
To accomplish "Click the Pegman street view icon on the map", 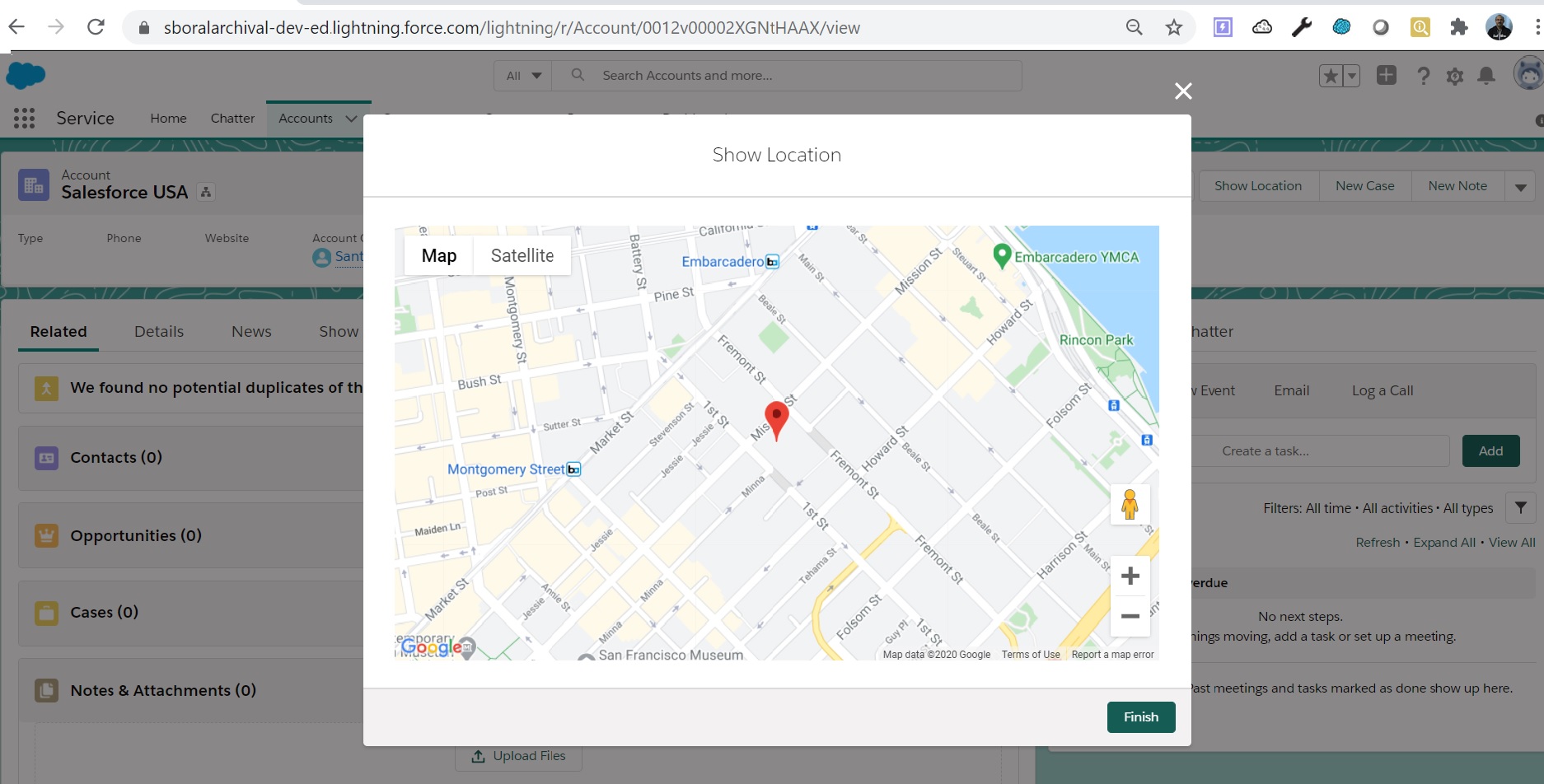I will (x=1130, y=503).
